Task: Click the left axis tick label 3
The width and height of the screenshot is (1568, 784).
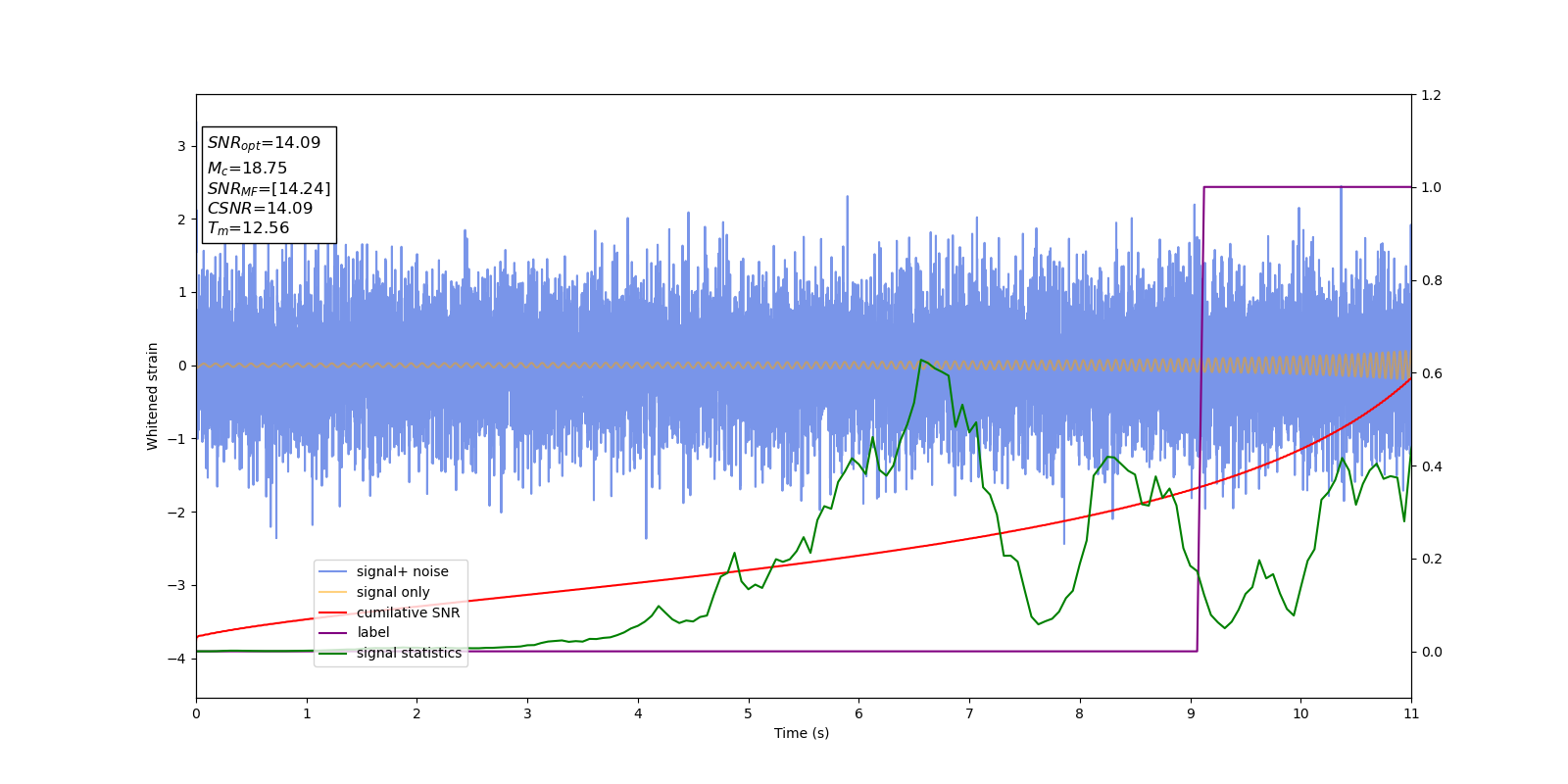Action: click(181, 146)
